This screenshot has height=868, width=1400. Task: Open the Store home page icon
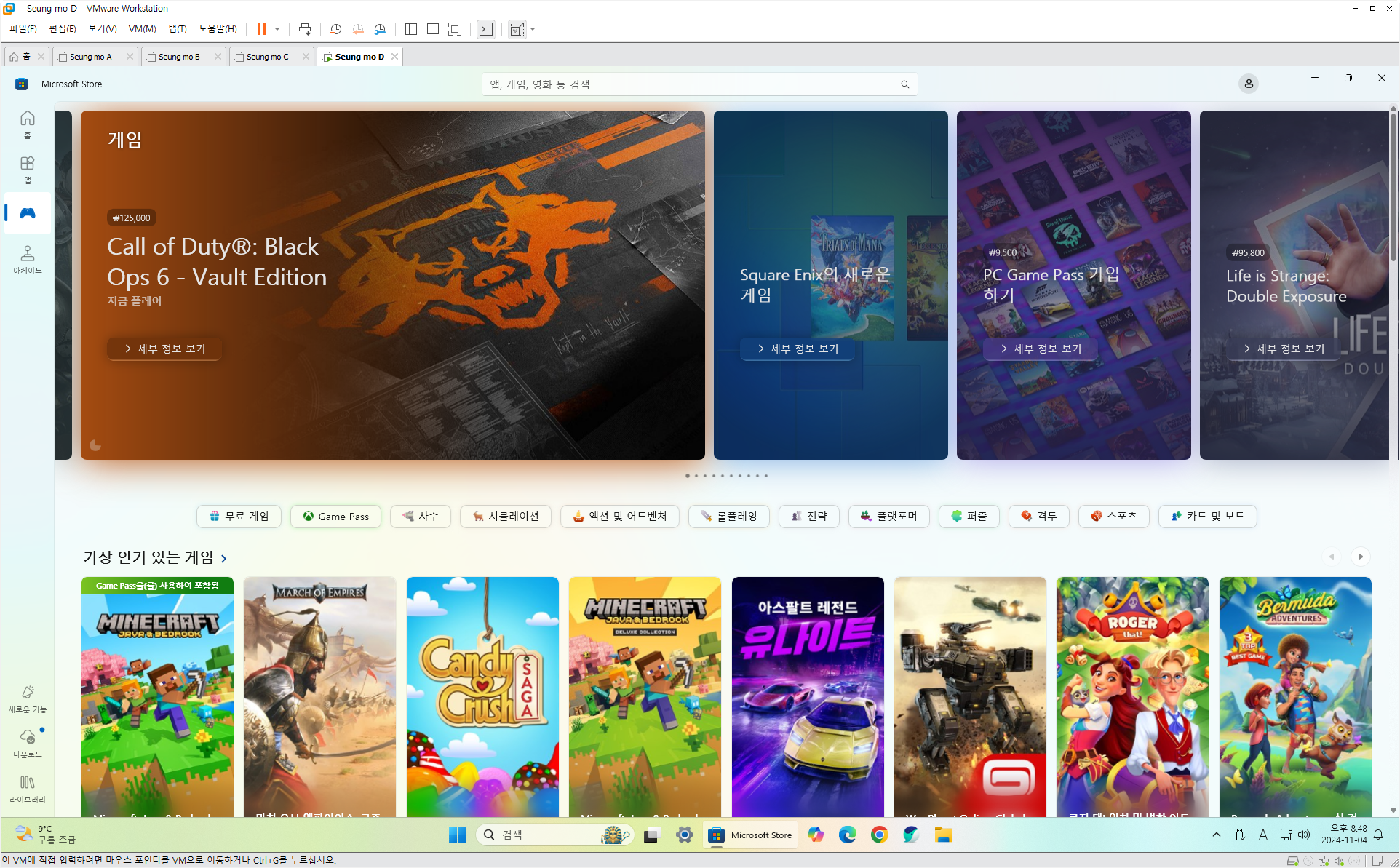point(28,123)
